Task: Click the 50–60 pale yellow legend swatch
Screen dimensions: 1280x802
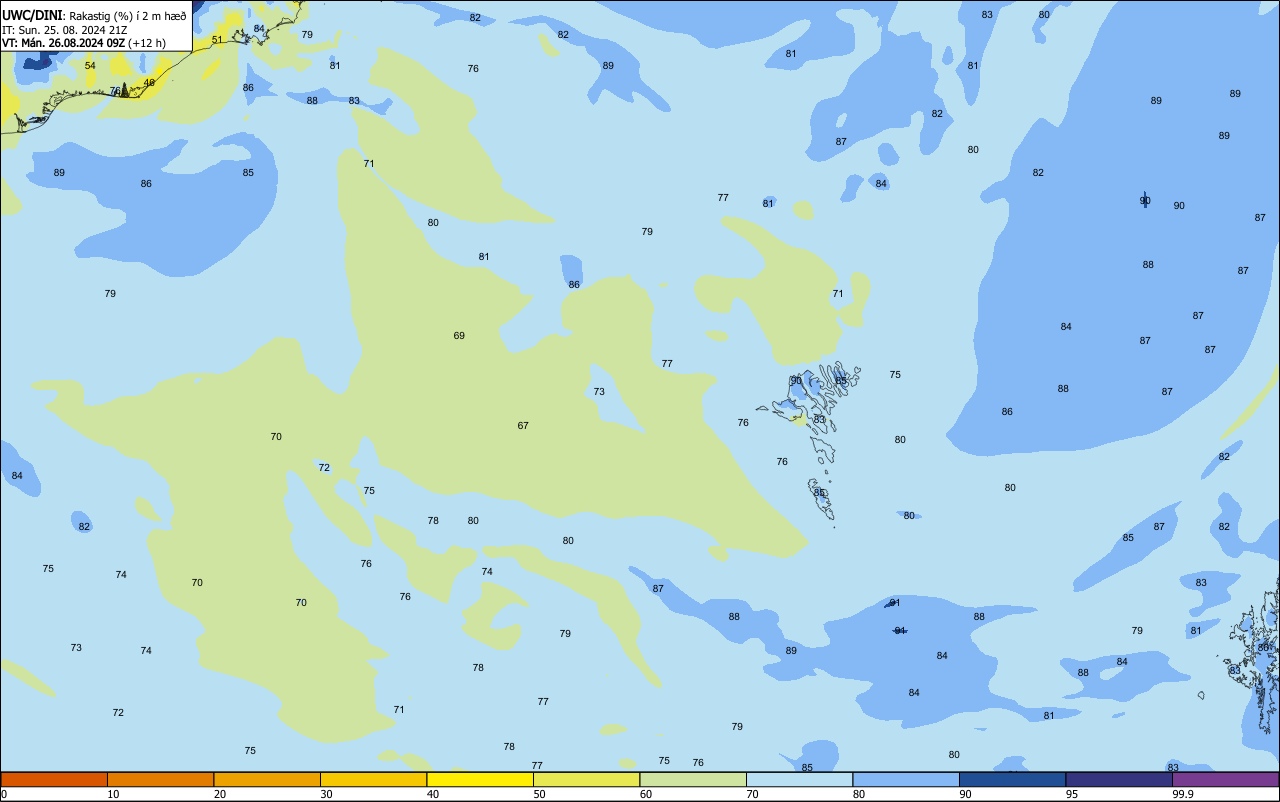Action: 586,779
